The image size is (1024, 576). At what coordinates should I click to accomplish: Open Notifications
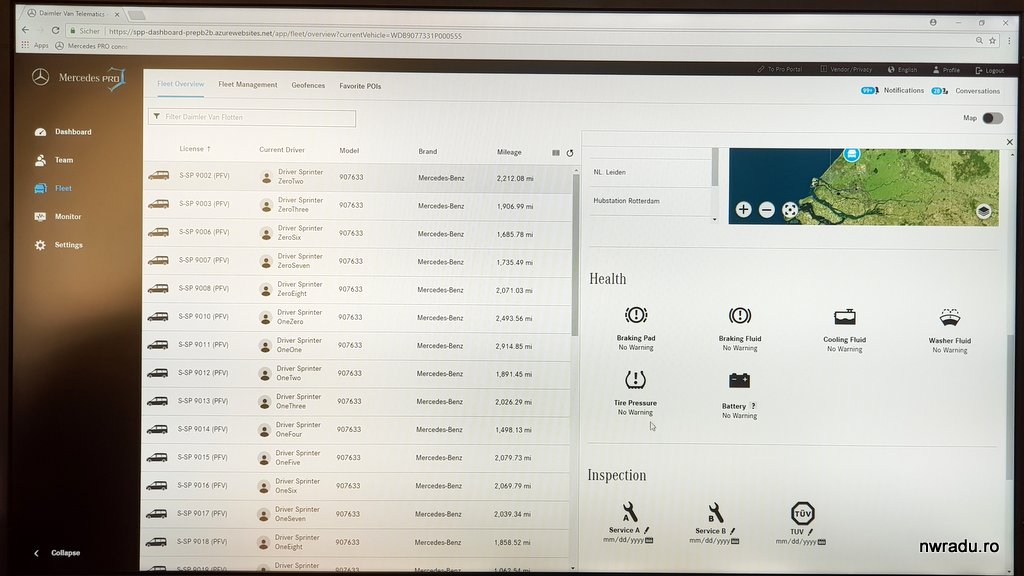(x=893, y=91)
